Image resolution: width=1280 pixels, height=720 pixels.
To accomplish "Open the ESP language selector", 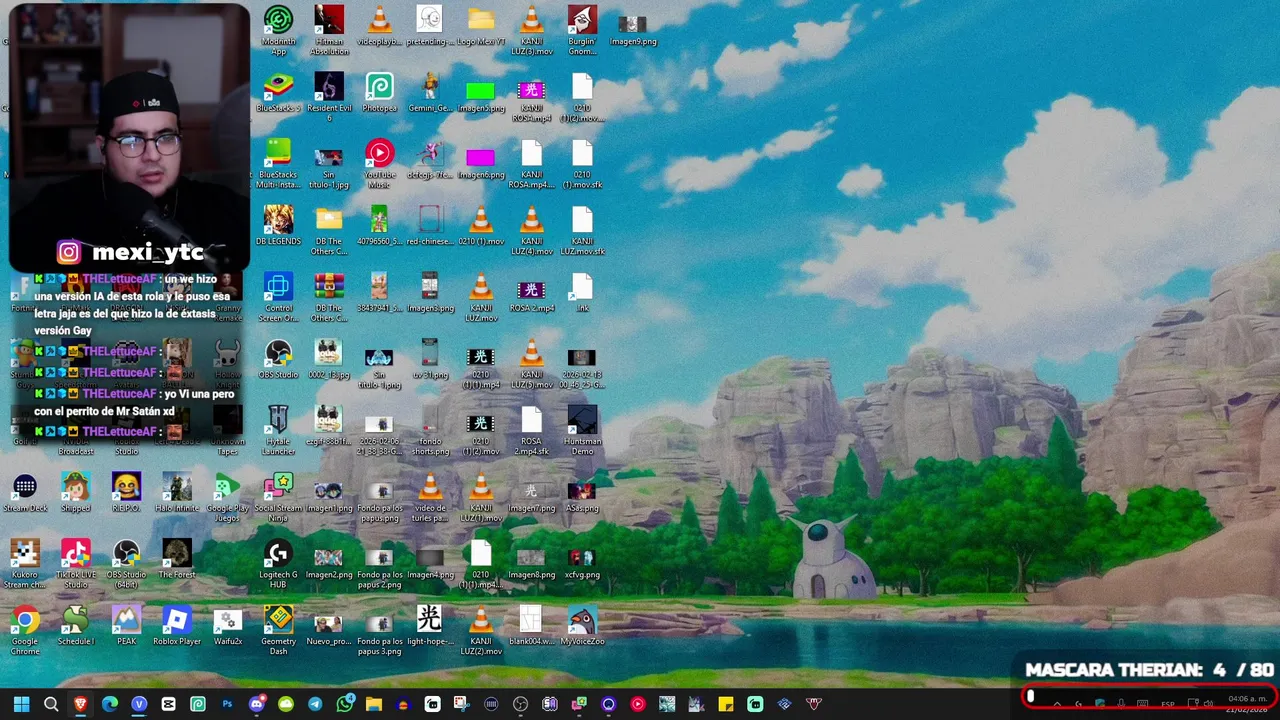I will click(x=1168, y=704).
